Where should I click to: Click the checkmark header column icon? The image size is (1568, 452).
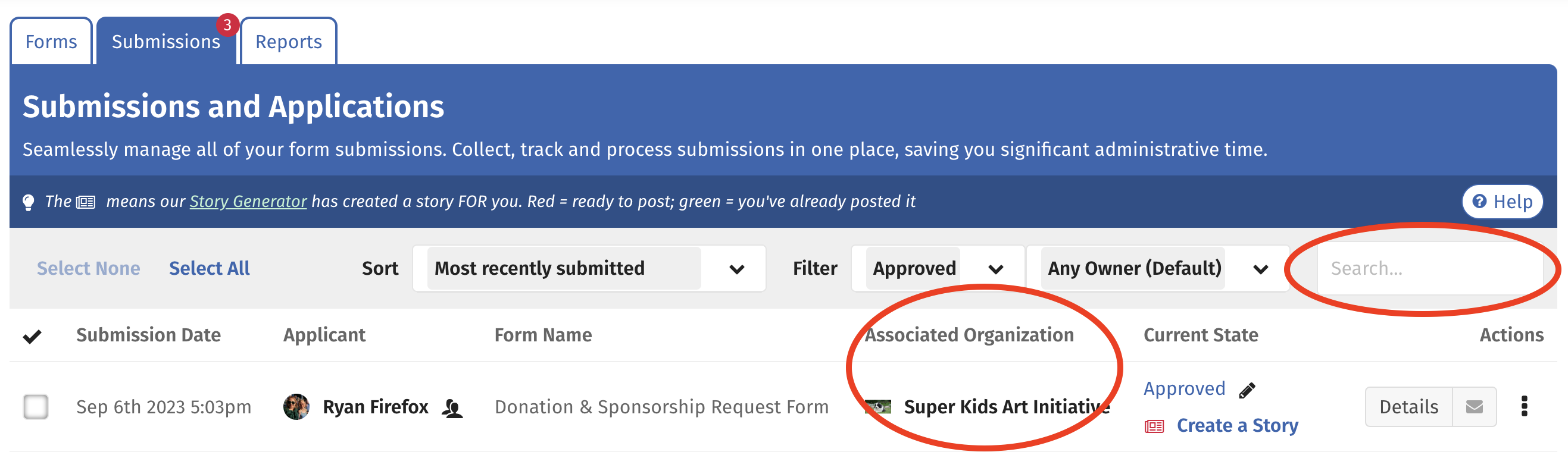pyautogui.click(x=32, y=336)
